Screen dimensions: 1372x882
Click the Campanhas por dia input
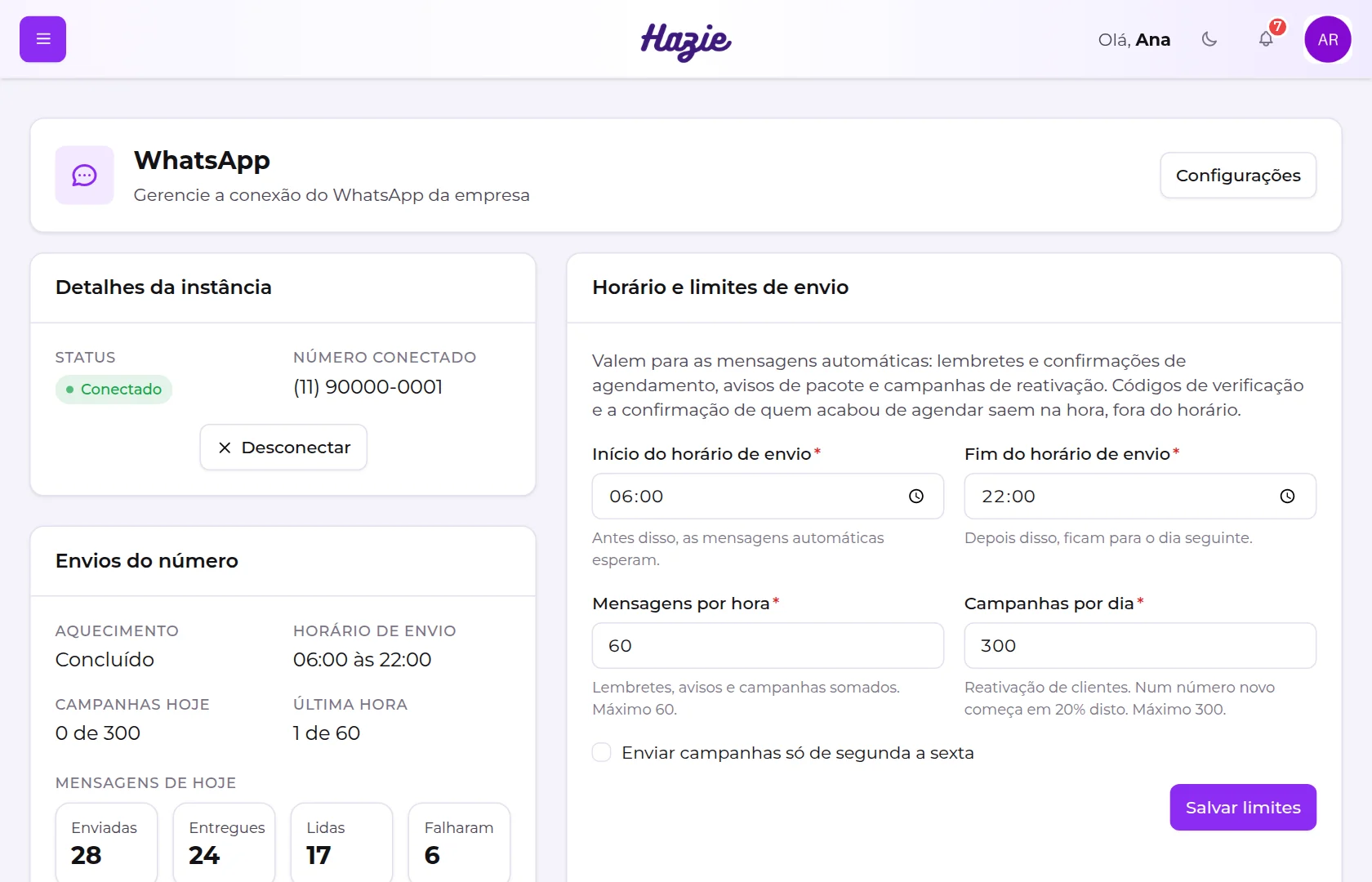point(1140,646)
